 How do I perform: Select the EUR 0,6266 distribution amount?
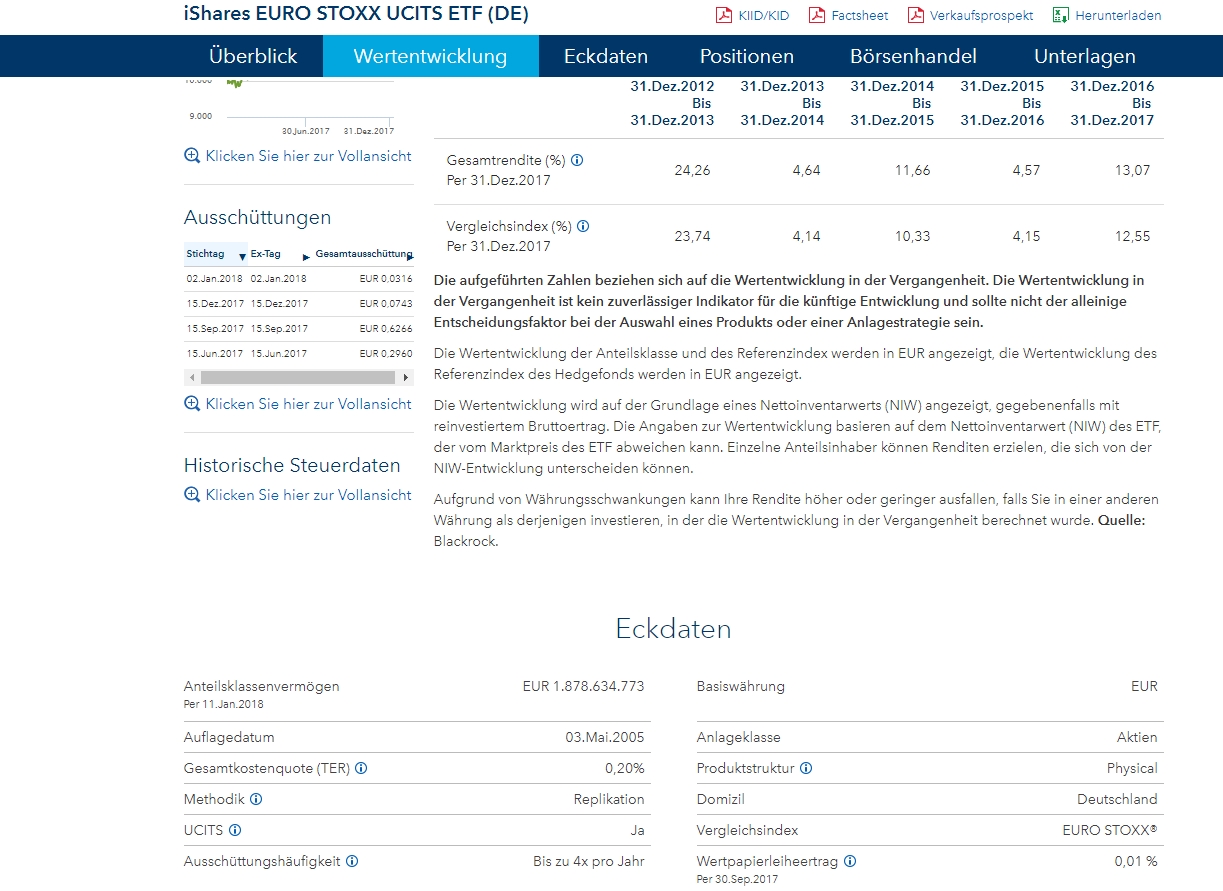pos(386,329)
